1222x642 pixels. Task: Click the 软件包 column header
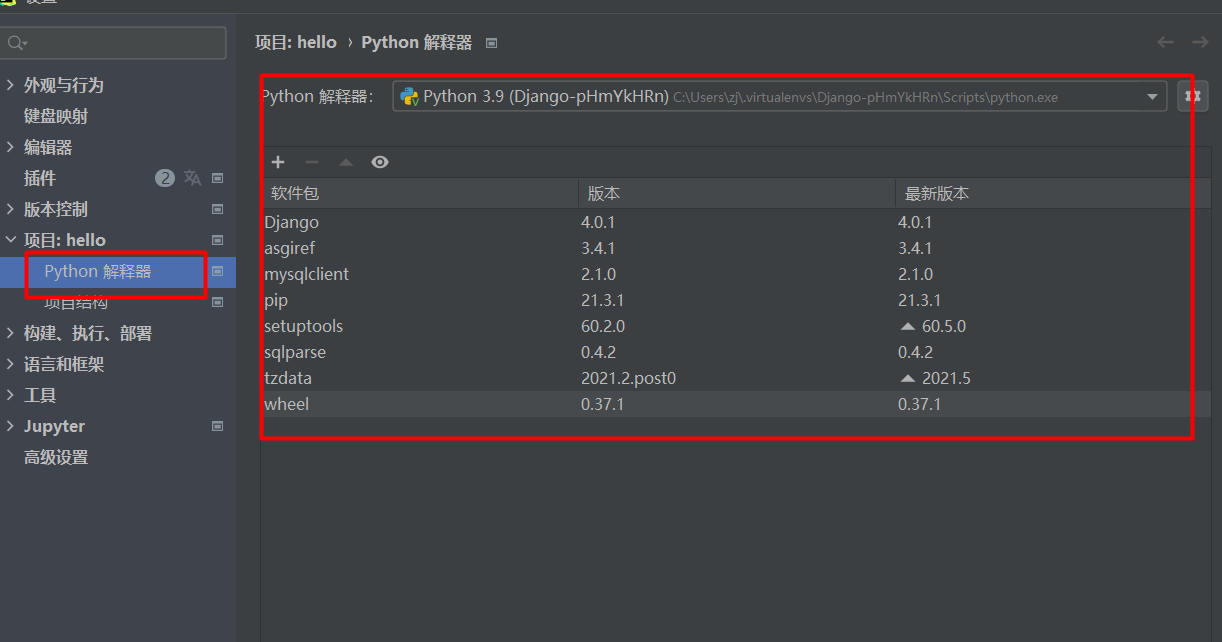[295, 193]
